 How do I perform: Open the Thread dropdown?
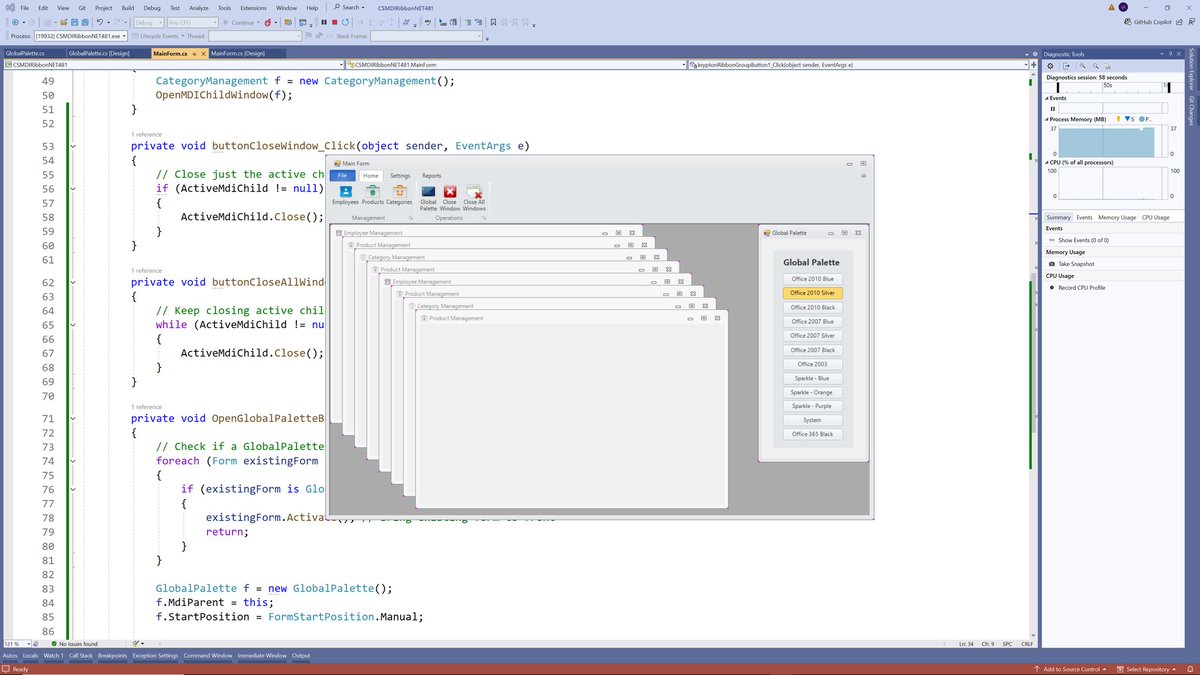[255, 36]
